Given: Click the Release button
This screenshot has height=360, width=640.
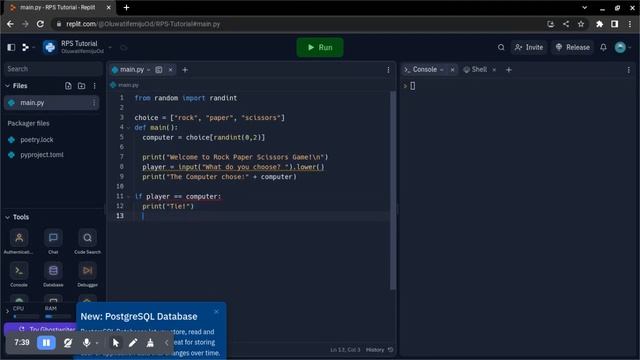Looking at the screenshot, I should coord(572,47).
